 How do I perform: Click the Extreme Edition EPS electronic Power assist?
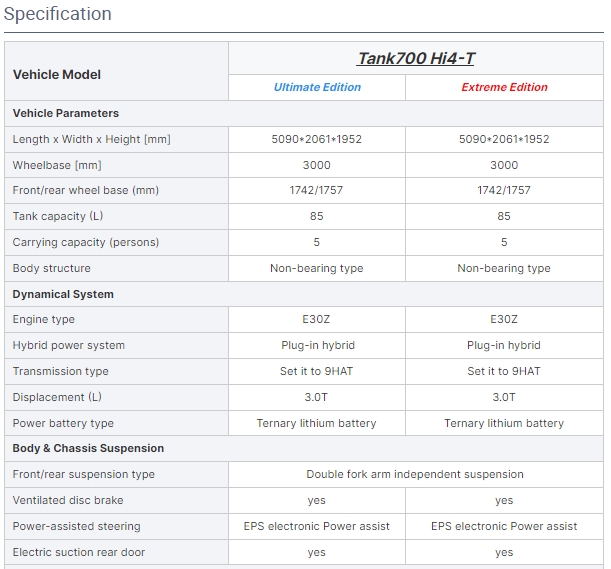(504, 526)
